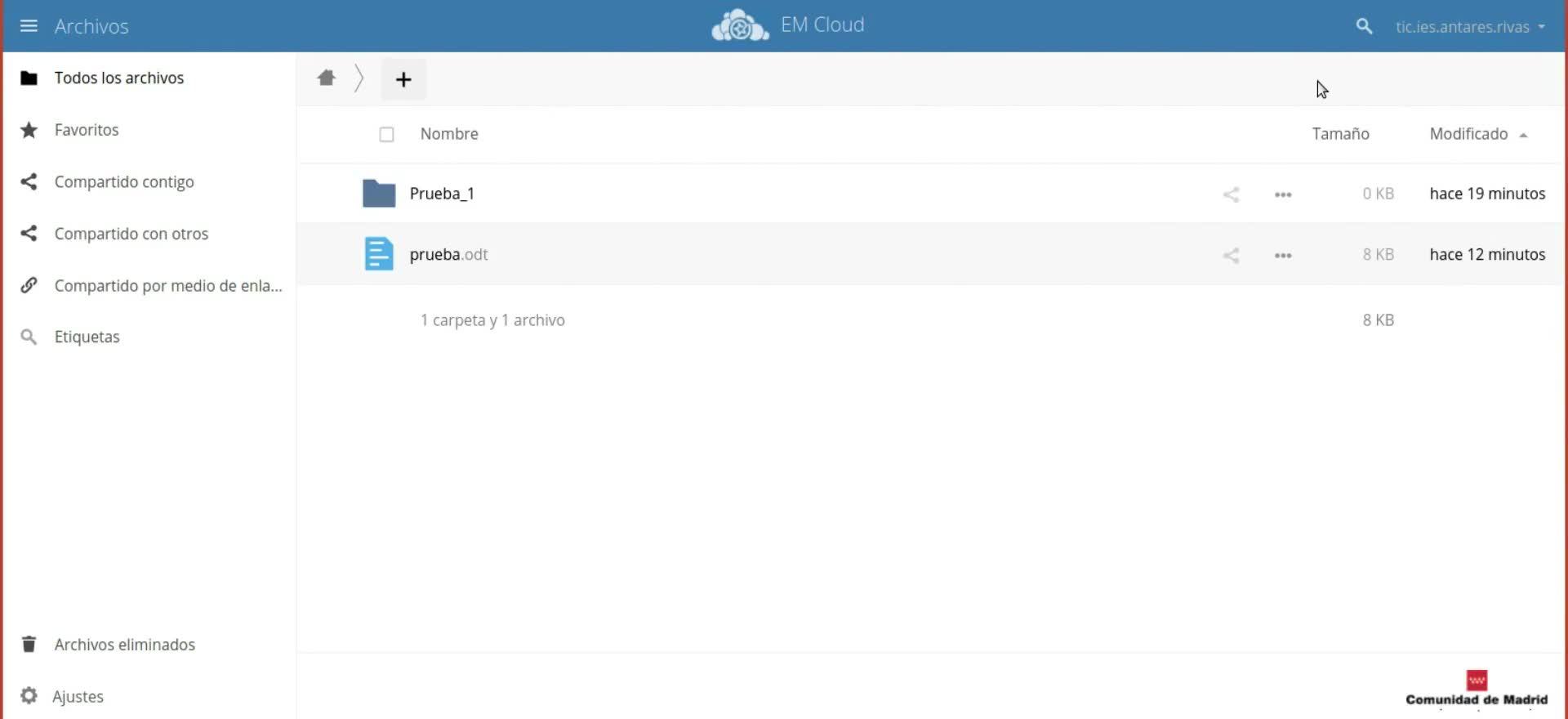Click the plus new file button
This screenshot has width=1568, height=719.
(x=403, y=79)
